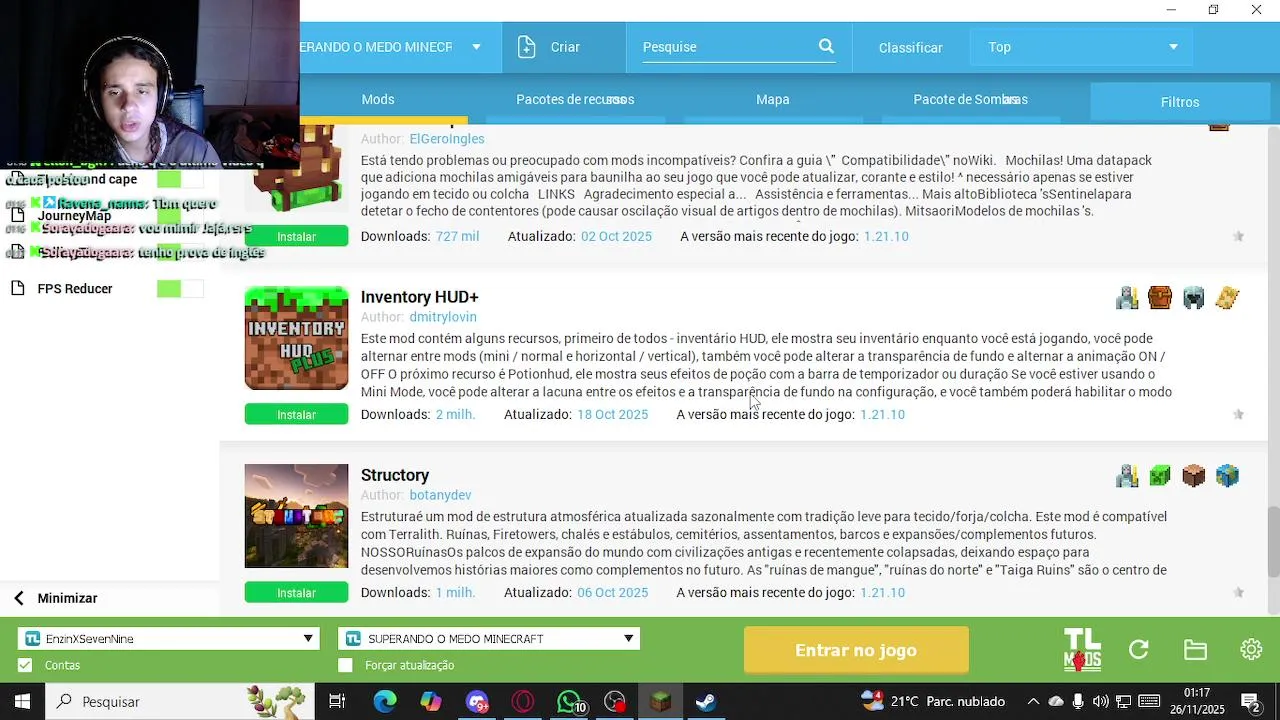Click the globe category icon on Structory
1280x720 pixels.
point(1228,476)
